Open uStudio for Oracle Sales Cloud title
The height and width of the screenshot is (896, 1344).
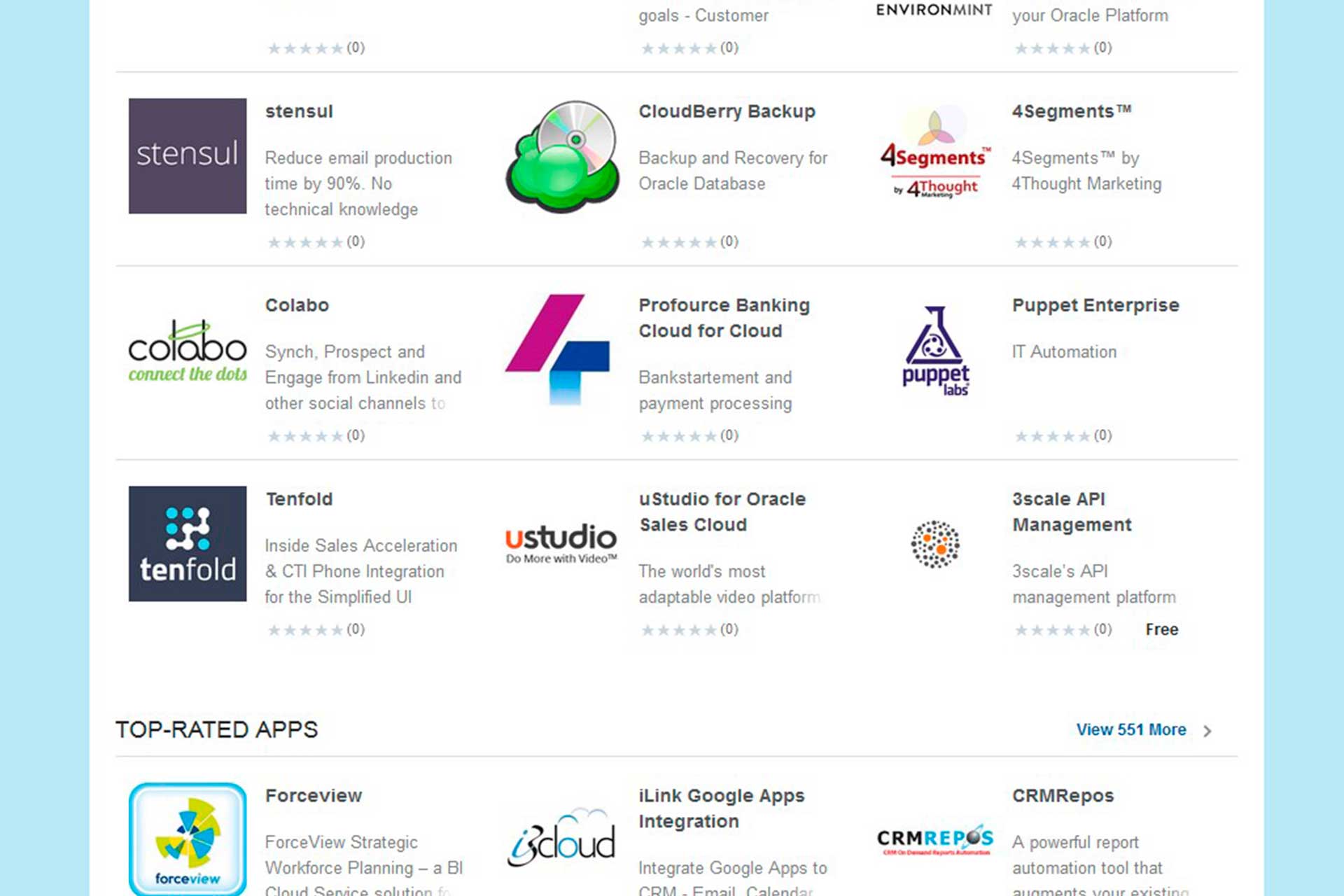pyautogui.click(x=722, y=512)
